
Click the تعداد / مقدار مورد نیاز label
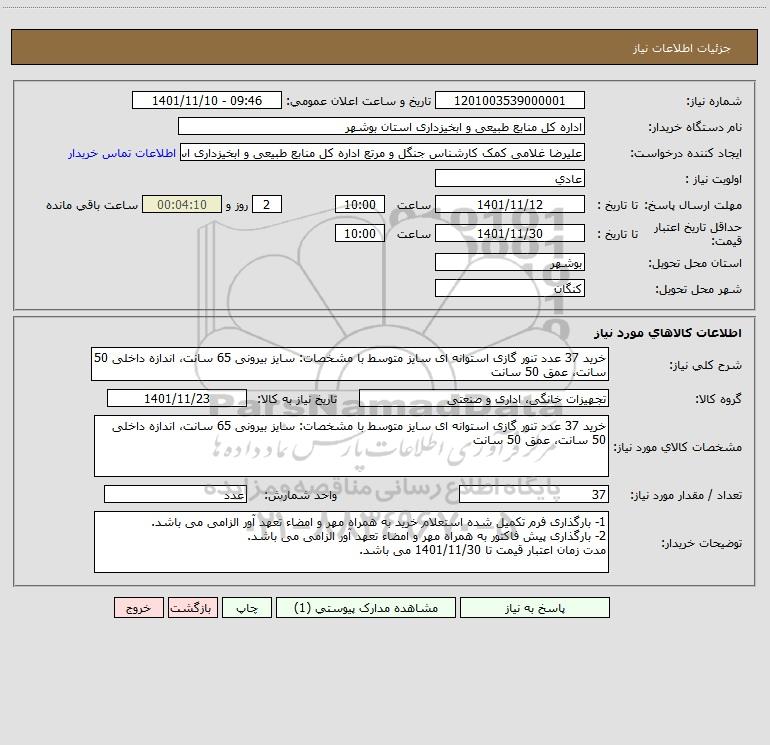[686, 496]
